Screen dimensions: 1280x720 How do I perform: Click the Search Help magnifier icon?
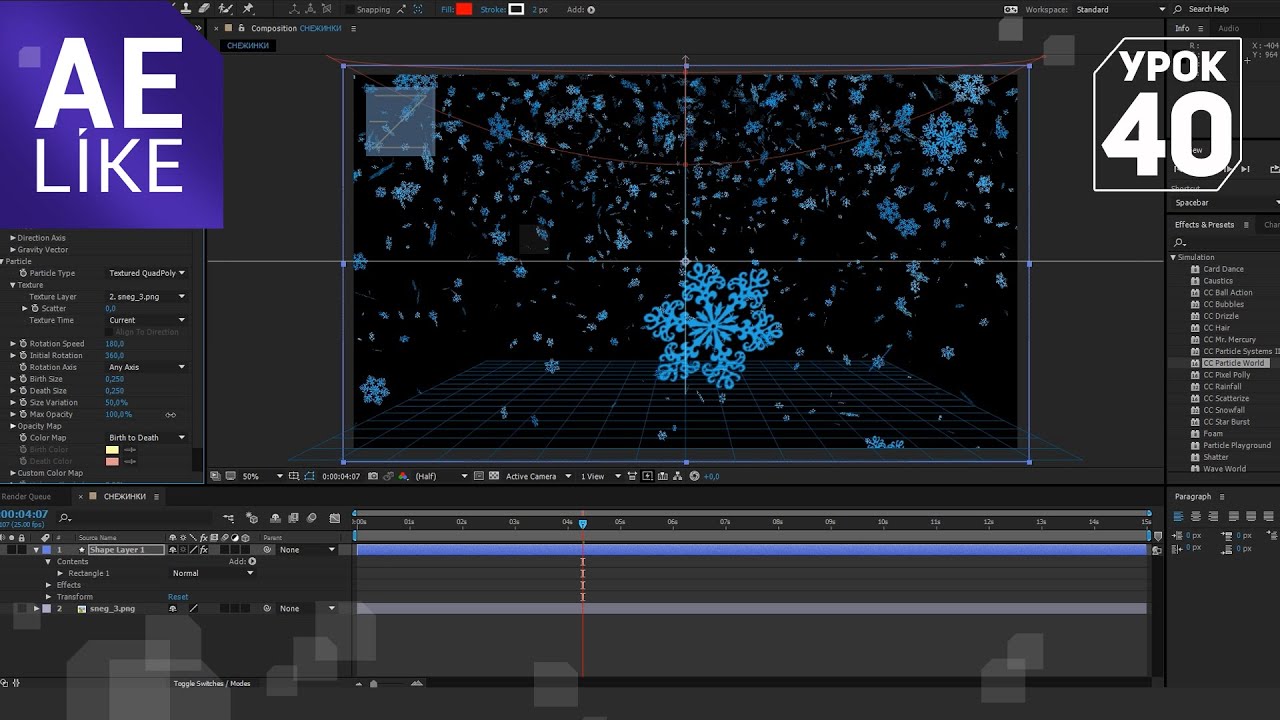point(1178,9)
